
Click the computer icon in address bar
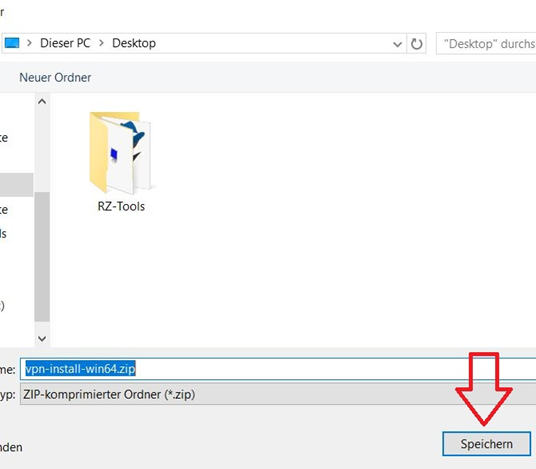(x=12, y=43)
